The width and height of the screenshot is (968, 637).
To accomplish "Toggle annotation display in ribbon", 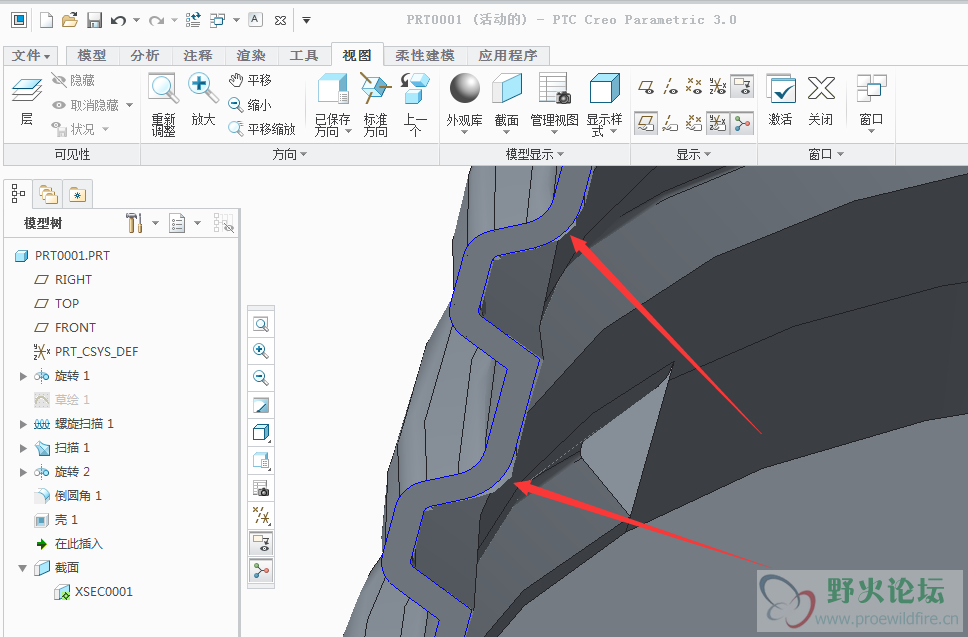I will pos(742,87).
